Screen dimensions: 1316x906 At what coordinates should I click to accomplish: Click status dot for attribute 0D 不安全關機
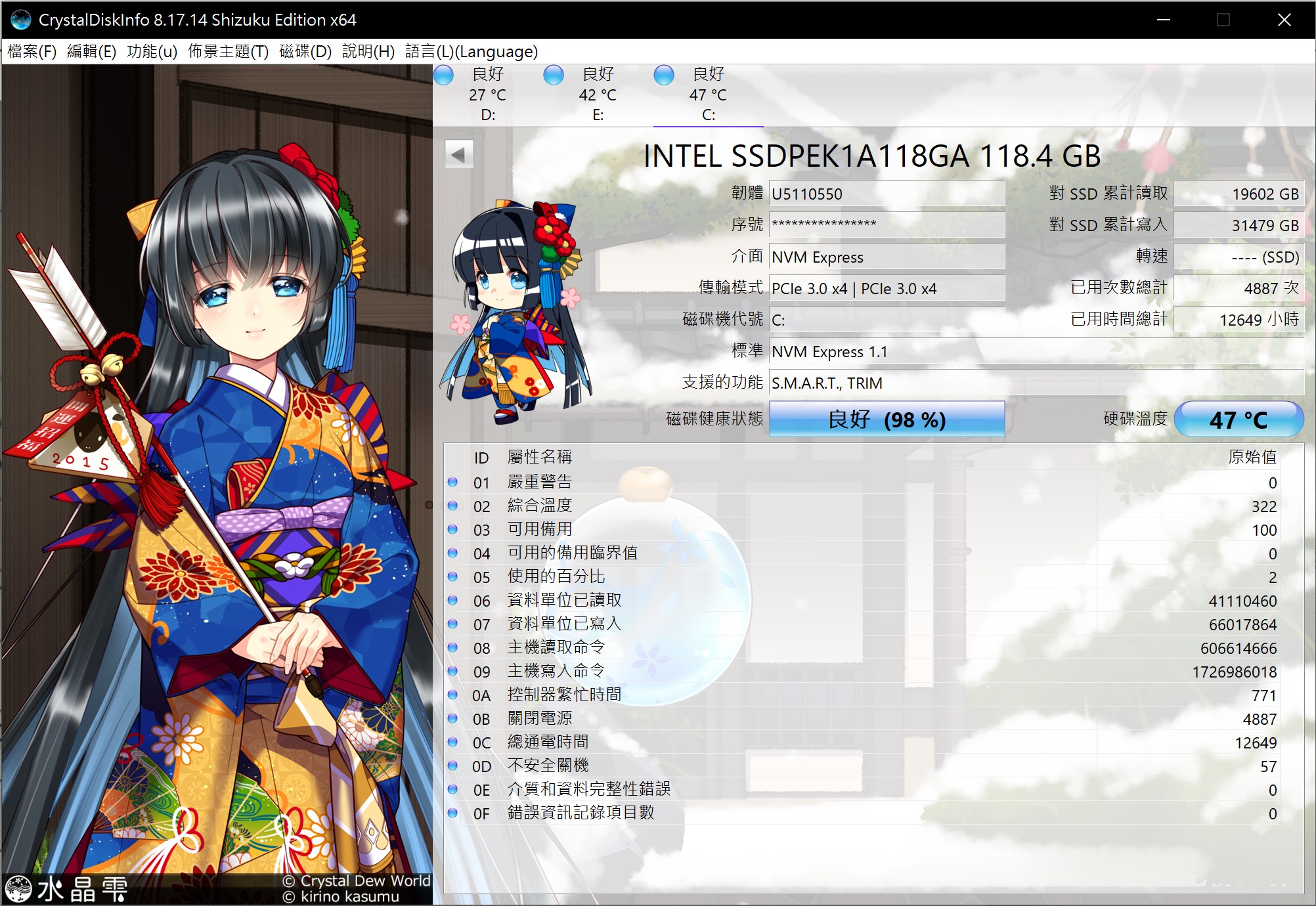pos(452,766)
